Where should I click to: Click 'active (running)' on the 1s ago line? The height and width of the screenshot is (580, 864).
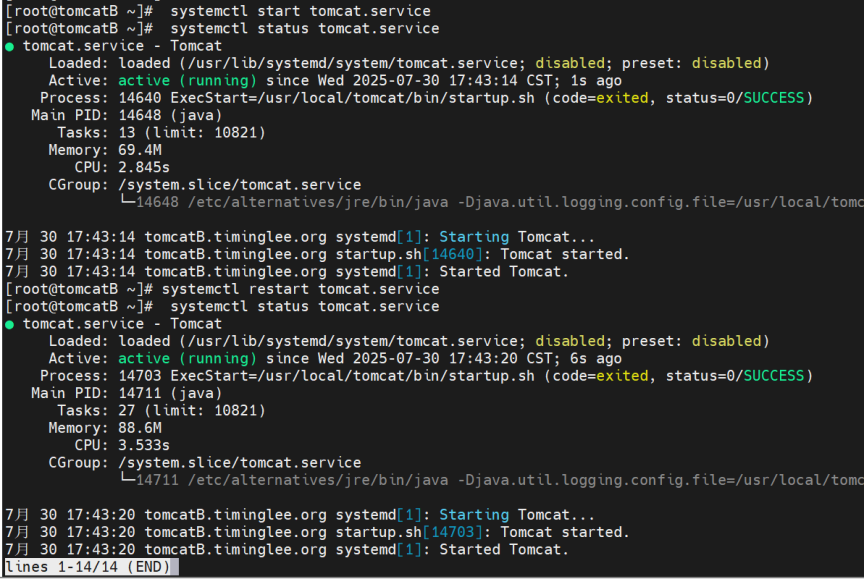coord(187,80)
